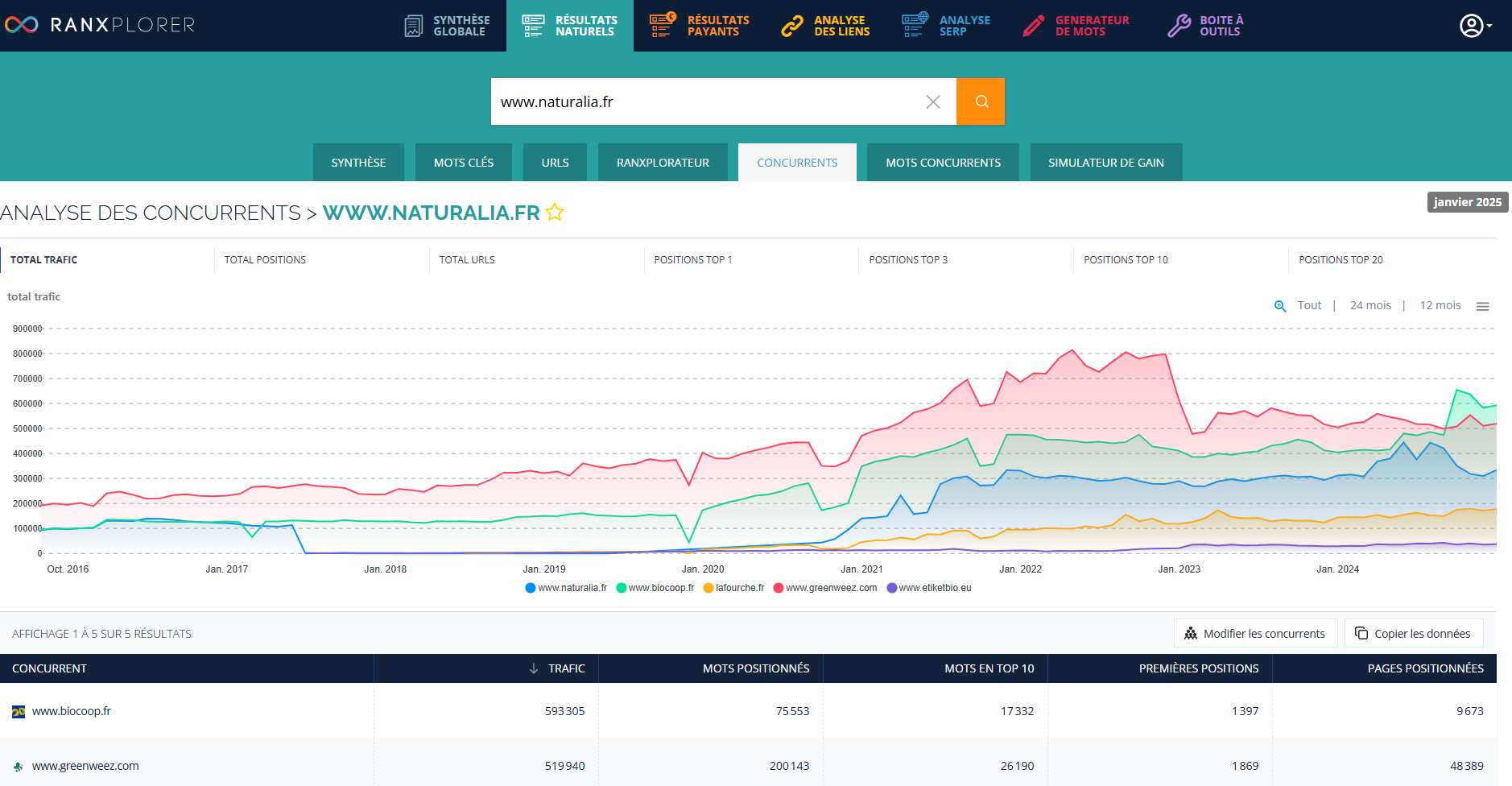Switch to the Synthèse sub-tab
1512x786 pixels.
tap(358, 162)
